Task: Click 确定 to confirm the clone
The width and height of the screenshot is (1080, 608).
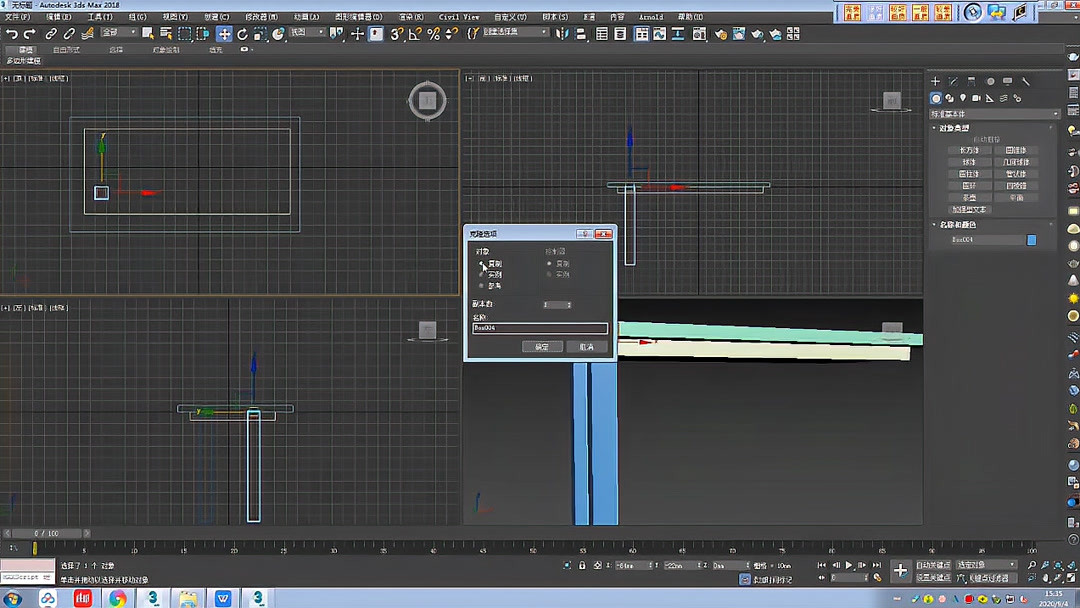Action: [545, 347]
